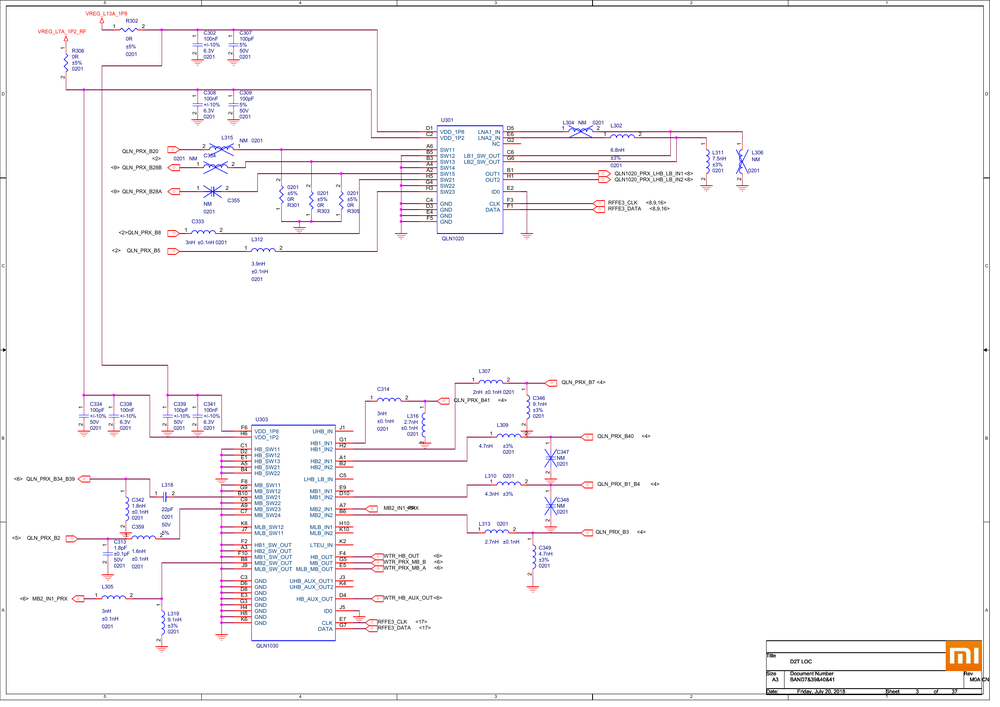The height and width of the screenshot is (707, 1000).
Task: Click the L309 inductor designator
Action: coord(503,425)
